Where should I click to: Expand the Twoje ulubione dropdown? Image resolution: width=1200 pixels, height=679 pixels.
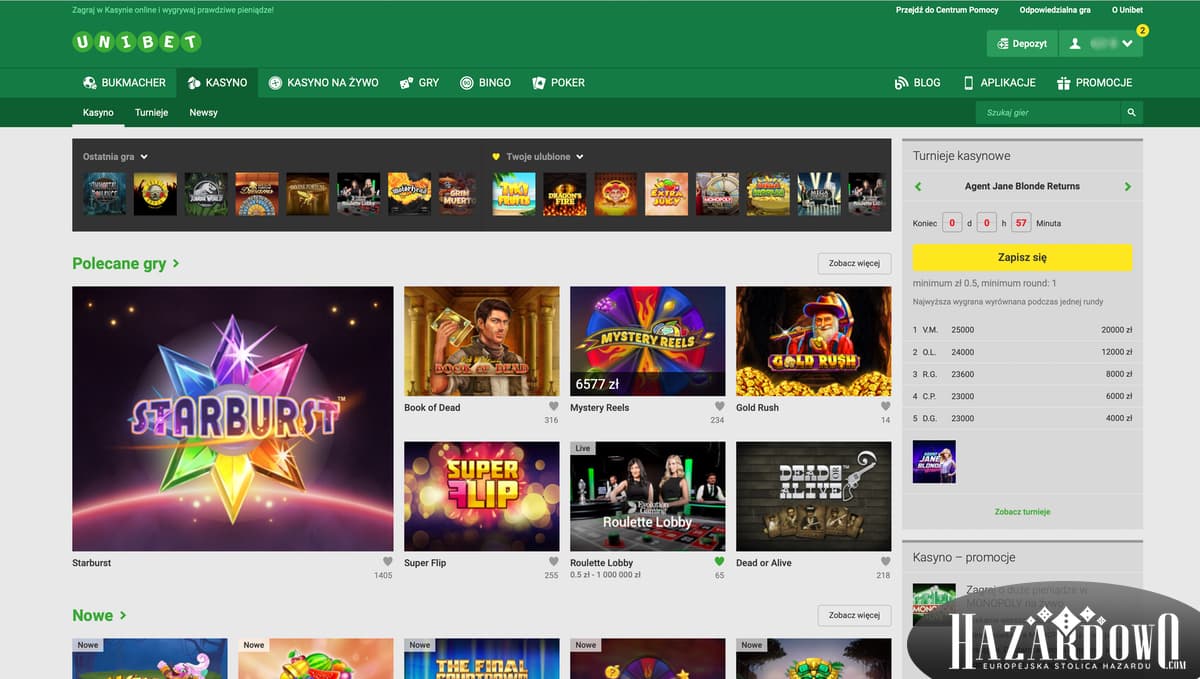click(x=580, y=157)
